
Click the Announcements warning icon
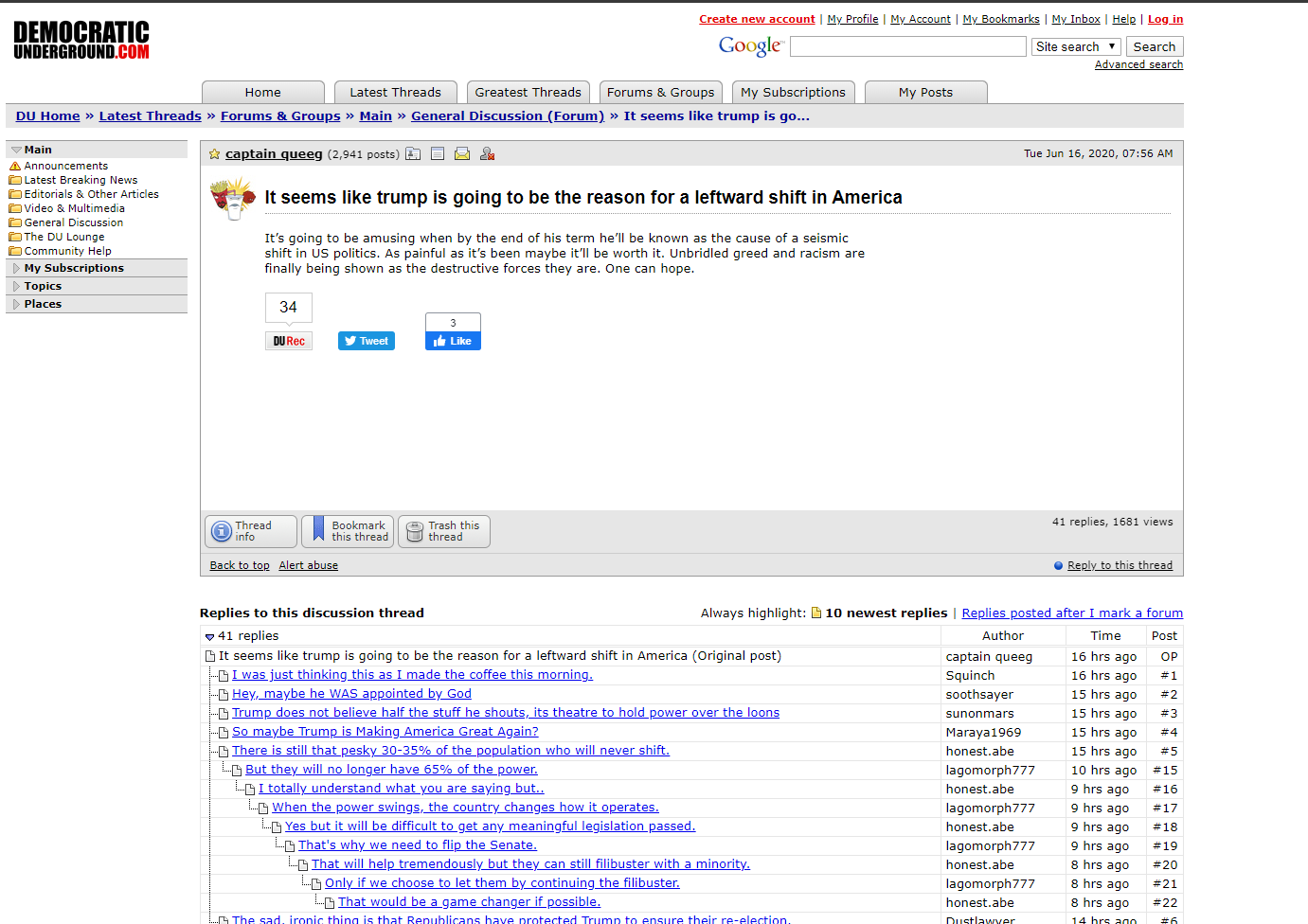pyautogui.click(x=15, y=166)
